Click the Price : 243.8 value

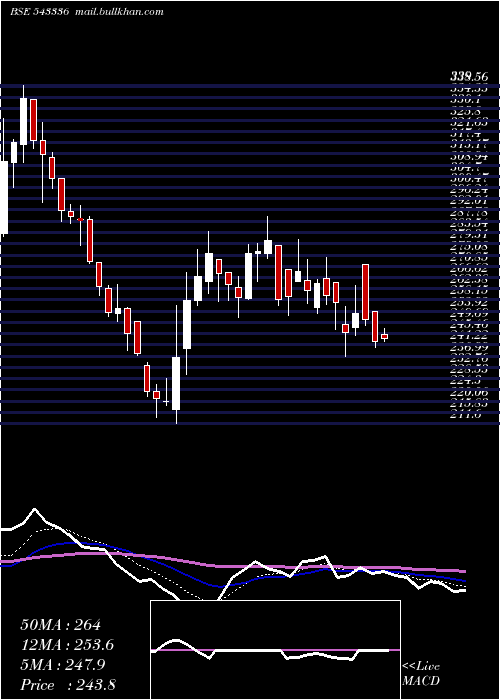[x=68, y=685]
